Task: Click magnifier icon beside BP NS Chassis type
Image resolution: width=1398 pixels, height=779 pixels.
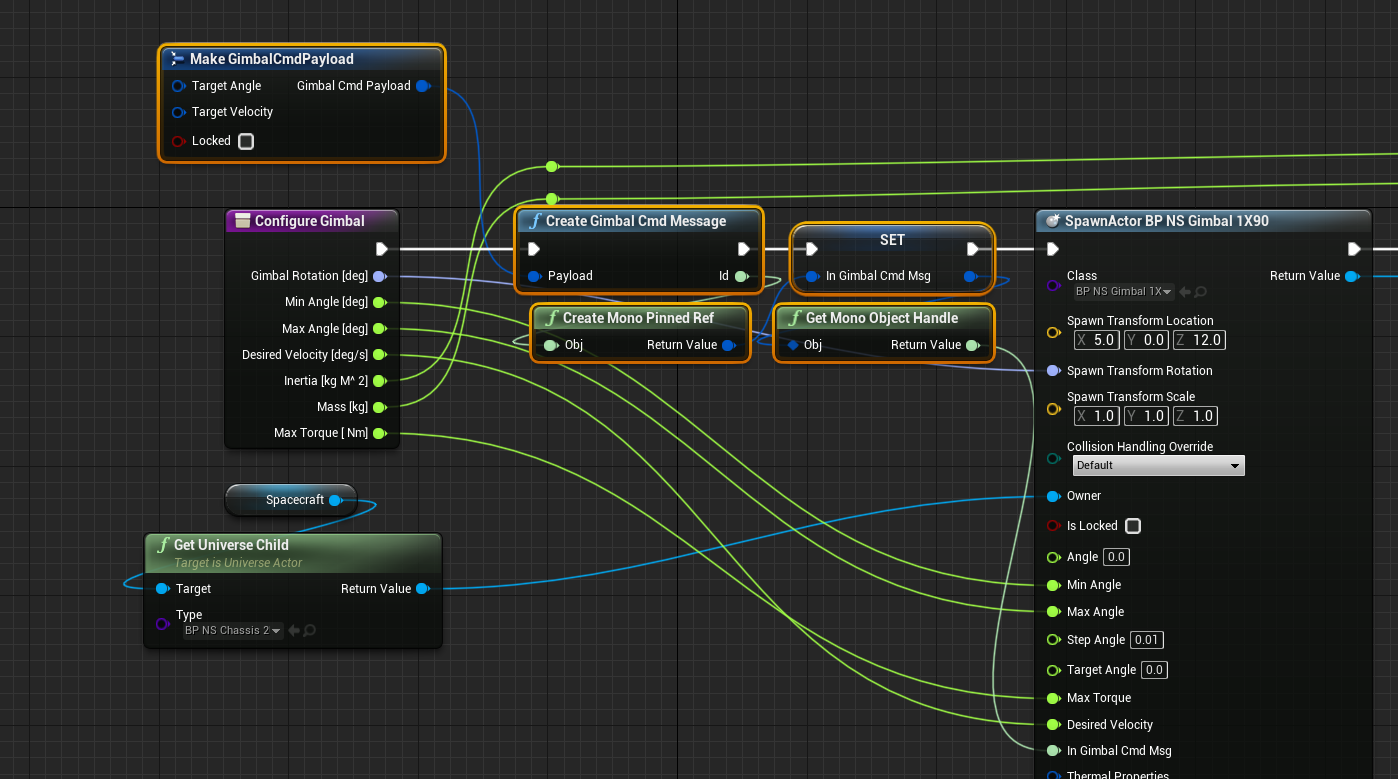Action: pyautogui.click(x=310, y=630)
